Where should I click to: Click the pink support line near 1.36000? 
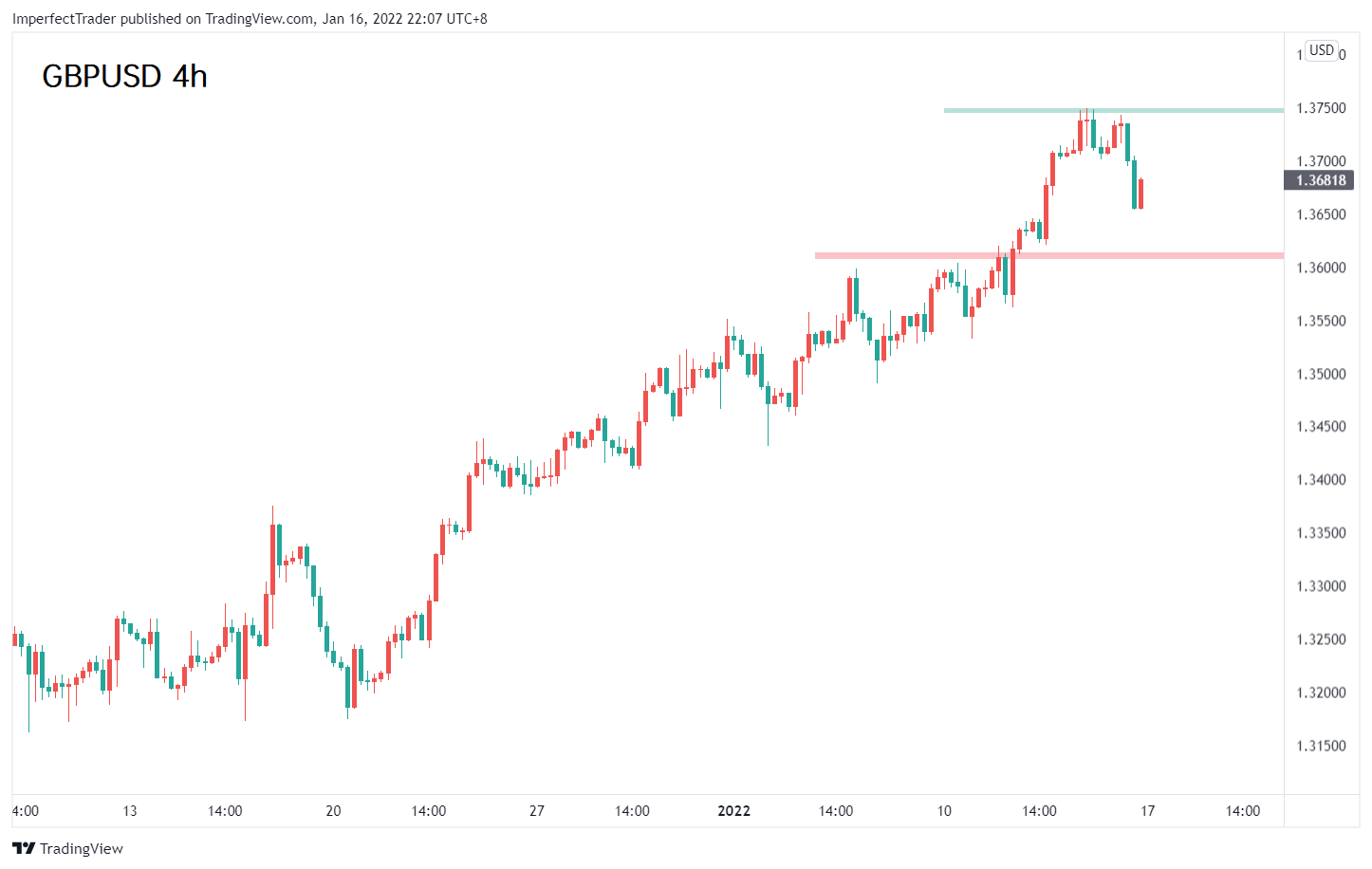(1048, 255)
